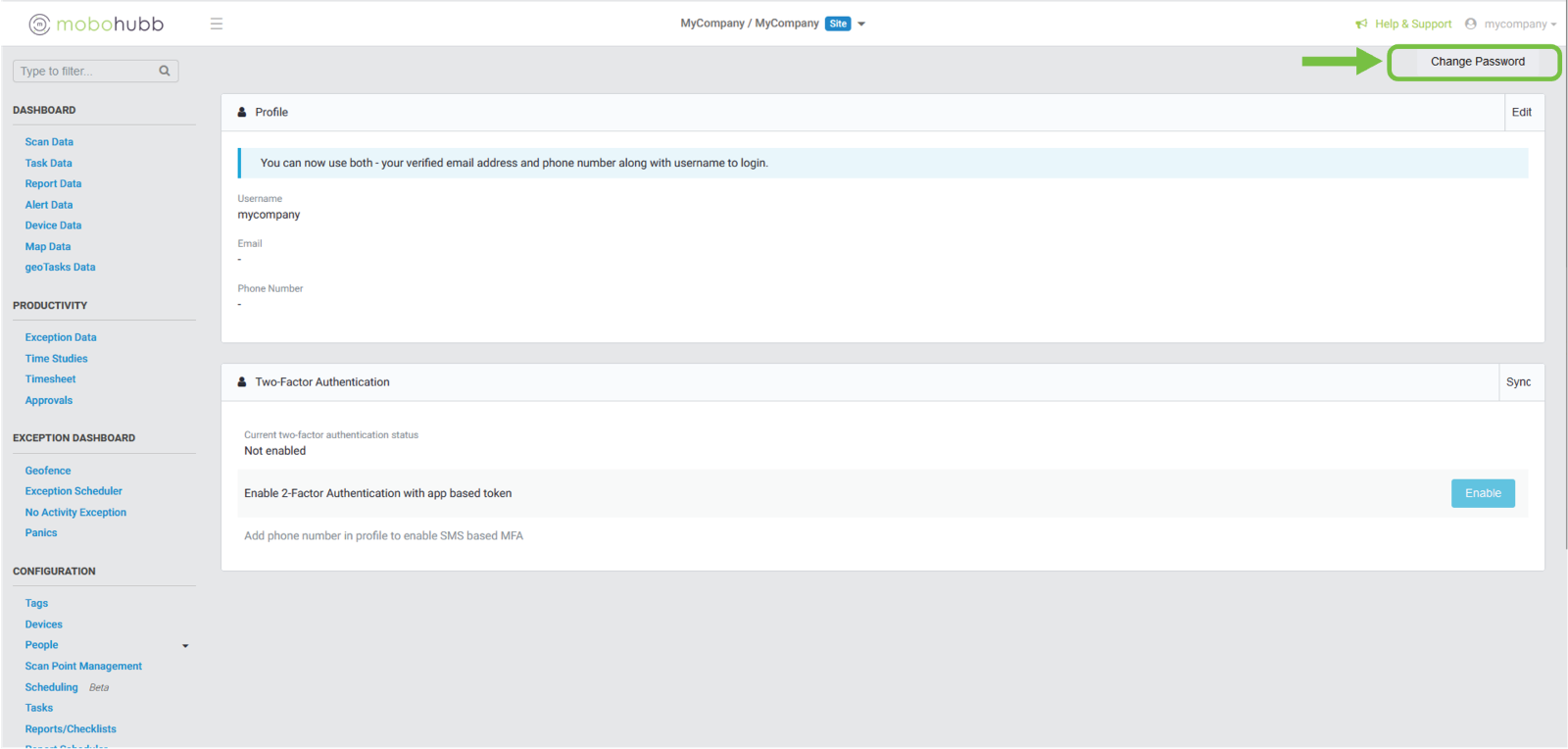Open Help & Support link
The image size is (1568, 749).
tap(1412, 25)
